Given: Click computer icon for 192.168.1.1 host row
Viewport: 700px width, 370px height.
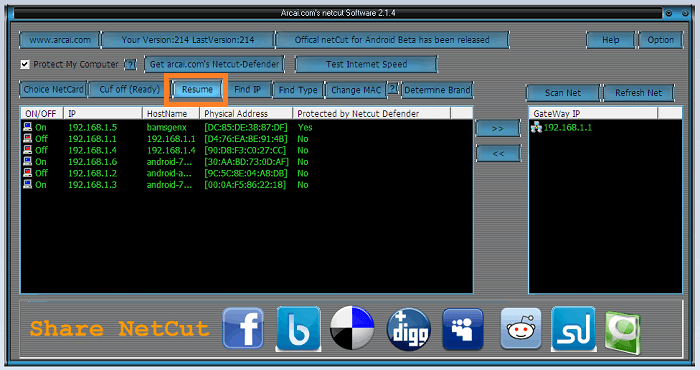Looking at the screenshot, I should pos(28,138).
